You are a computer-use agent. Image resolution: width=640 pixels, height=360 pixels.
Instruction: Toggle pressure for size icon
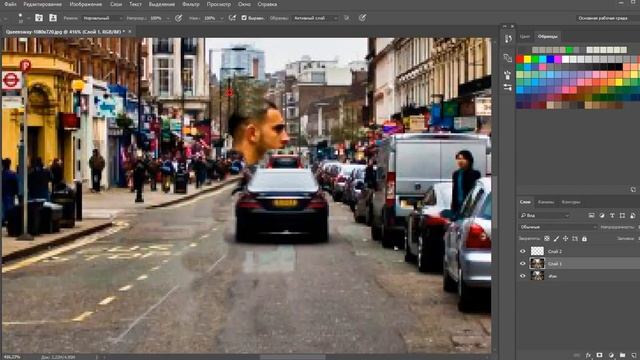(x=362, y=18)
